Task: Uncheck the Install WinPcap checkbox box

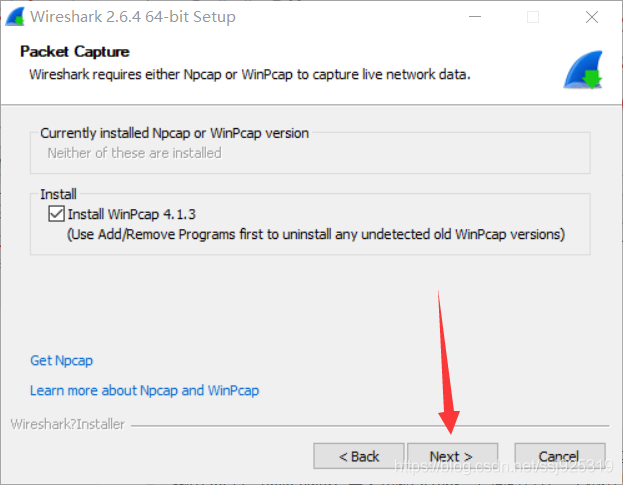Action: click(x=56, y=214)
